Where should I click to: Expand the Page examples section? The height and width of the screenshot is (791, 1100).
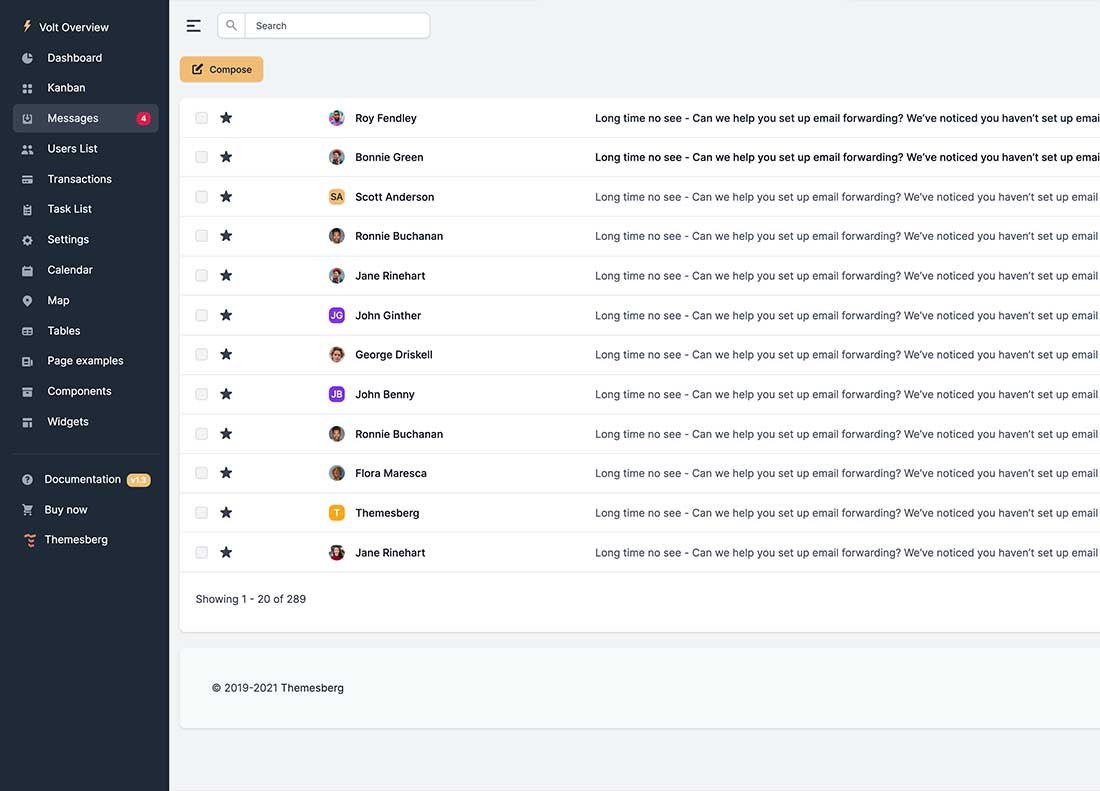click(84, 360)
